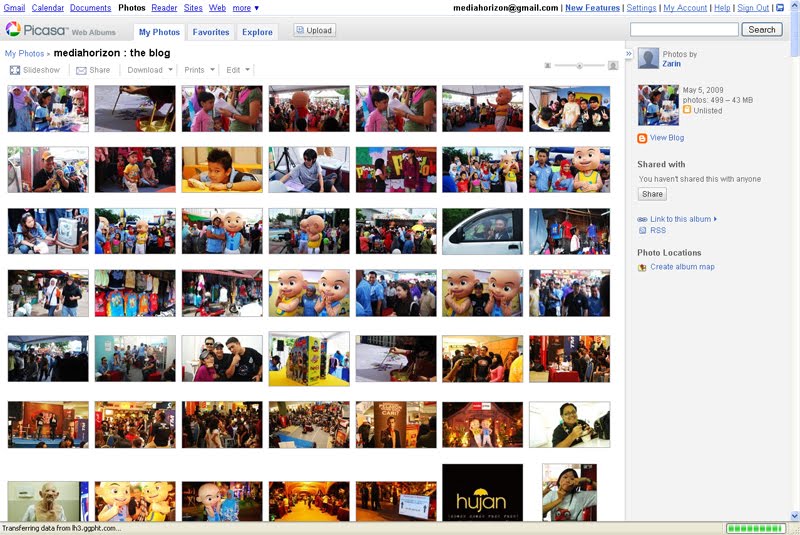
Task: Open Reader from the top bar
Action: click(164, 8)
